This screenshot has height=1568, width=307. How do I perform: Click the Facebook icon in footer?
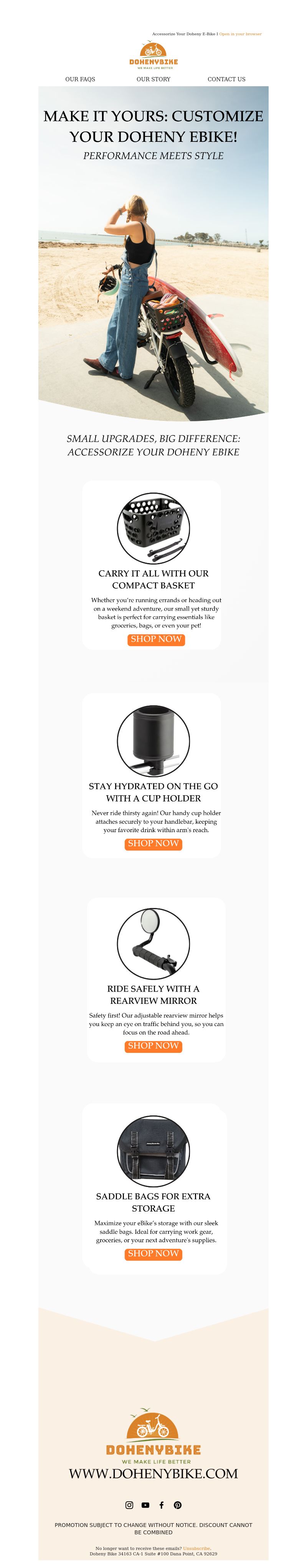[162, 1505]
